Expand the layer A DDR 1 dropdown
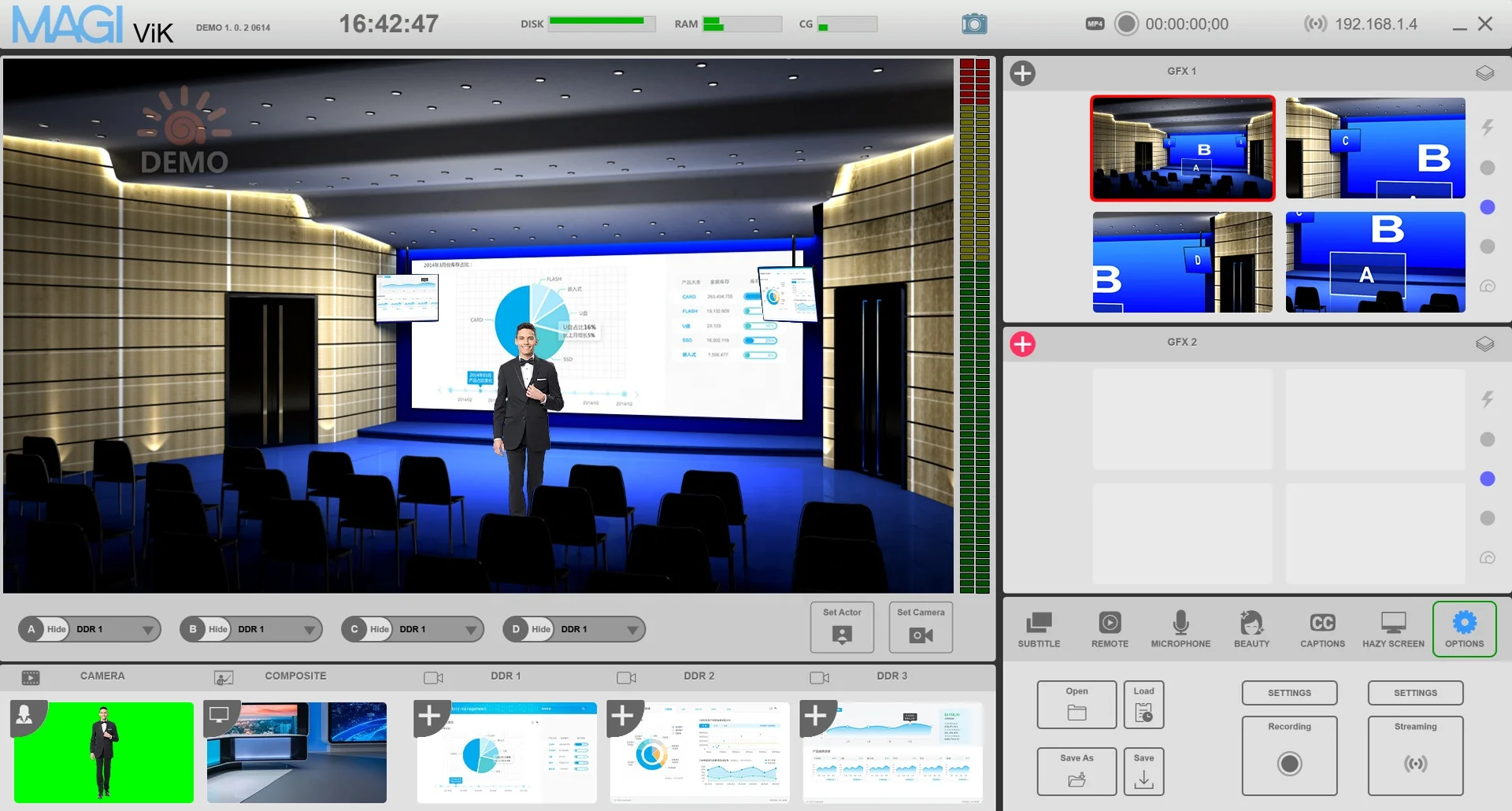The height and width of the screenshot is (811, 1512). [147, 630]
